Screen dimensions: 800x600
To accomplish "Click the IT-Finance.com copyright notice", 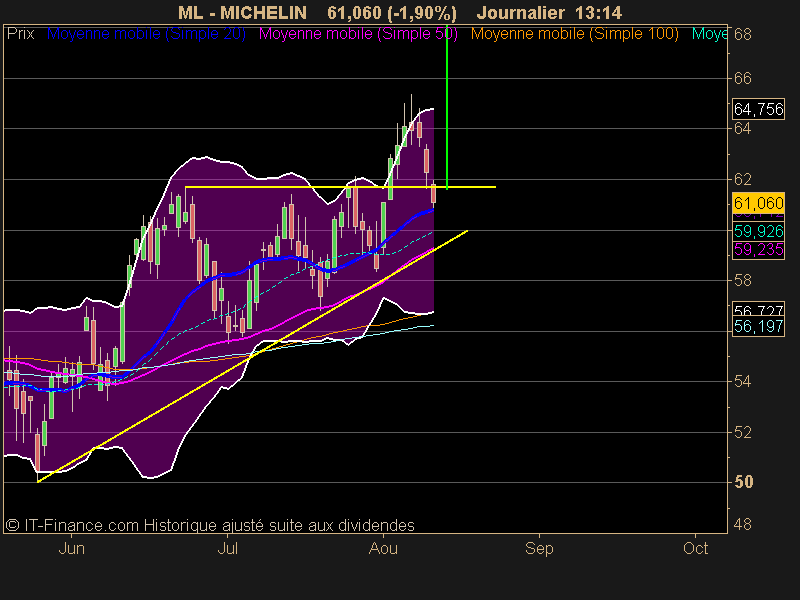I will pos(210,525).
